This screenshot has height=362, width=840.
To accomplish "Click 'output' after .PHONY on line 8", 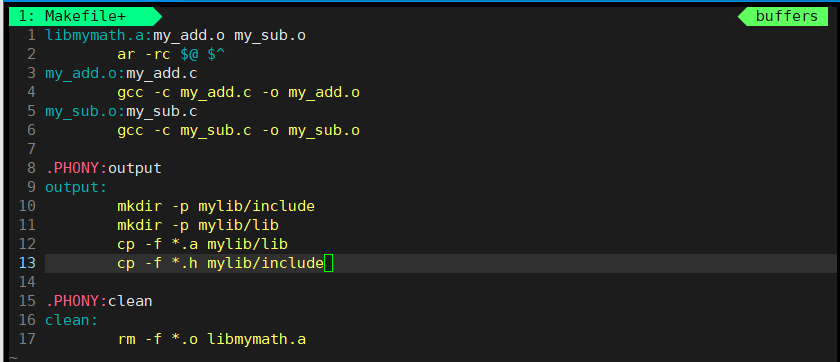I will 135,169.
